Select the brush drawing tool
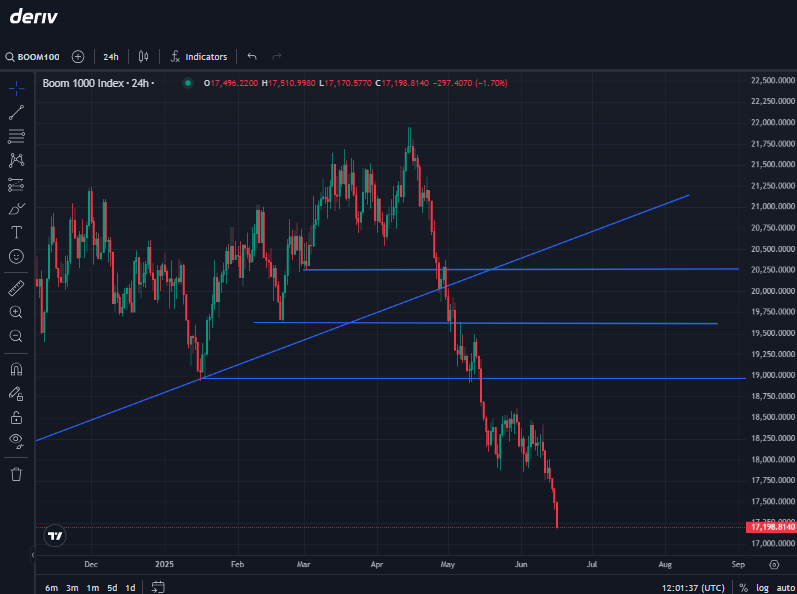This screenshot has width=797, height=594. point(16,208)
